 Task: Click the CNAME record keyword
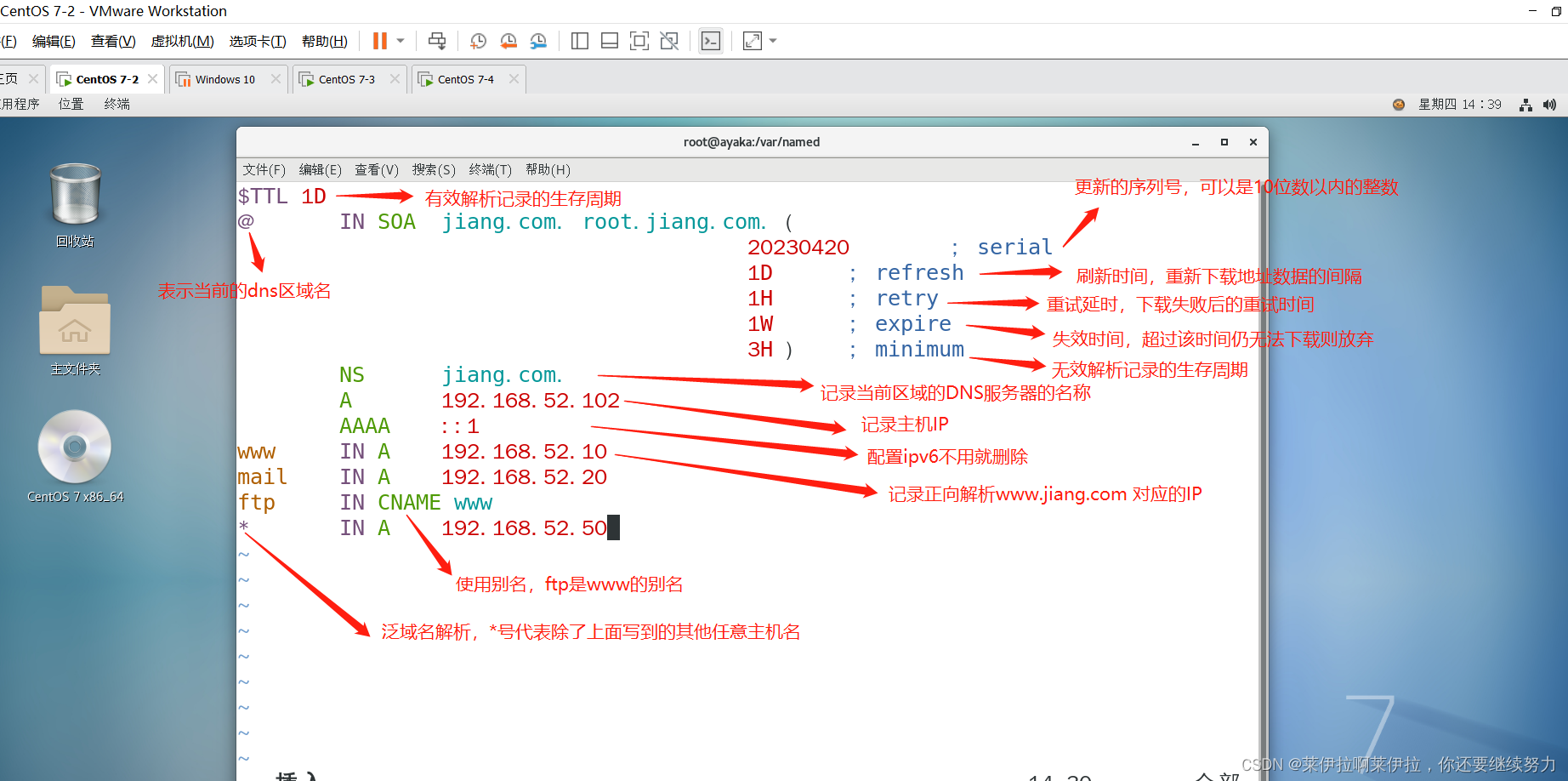pyautogui.click(x=409, y=503)
